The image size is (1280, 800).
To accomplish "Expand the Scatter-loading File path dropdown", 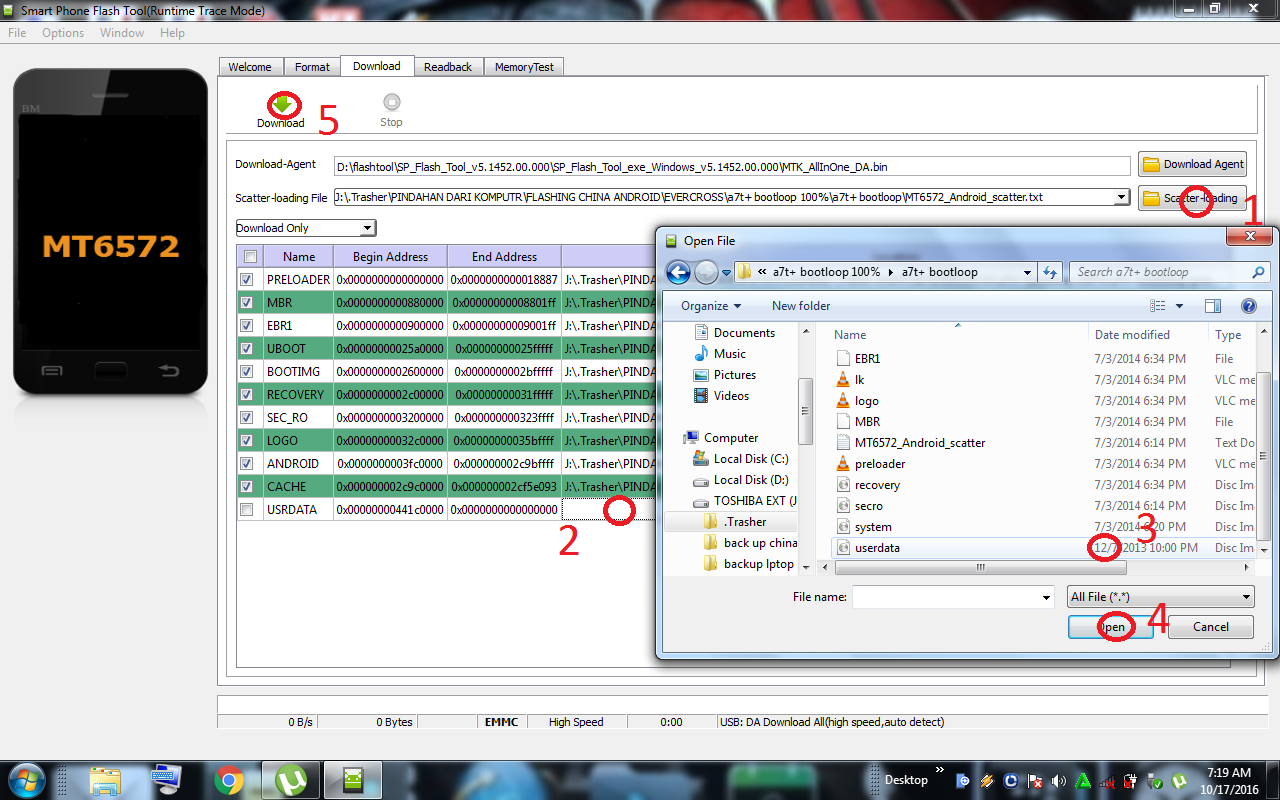I will (1122, 197).
